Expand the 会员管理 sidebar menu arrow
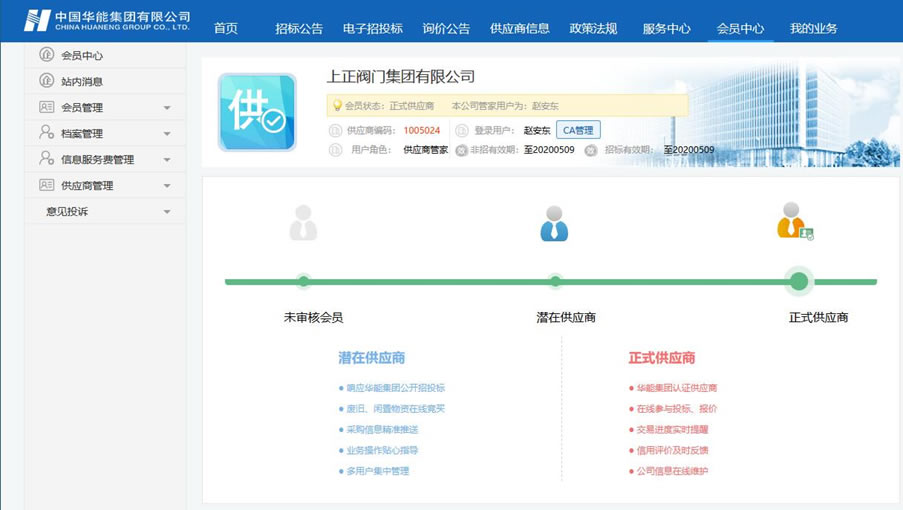This screenshot has width=903, height=510. click(167, 108)
